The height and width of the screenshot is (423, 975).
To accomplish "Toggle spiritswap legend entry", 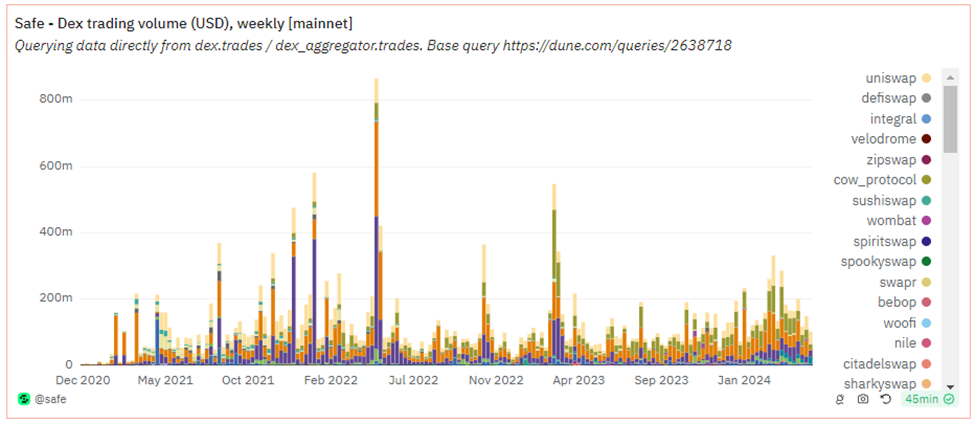I will 892,241.
